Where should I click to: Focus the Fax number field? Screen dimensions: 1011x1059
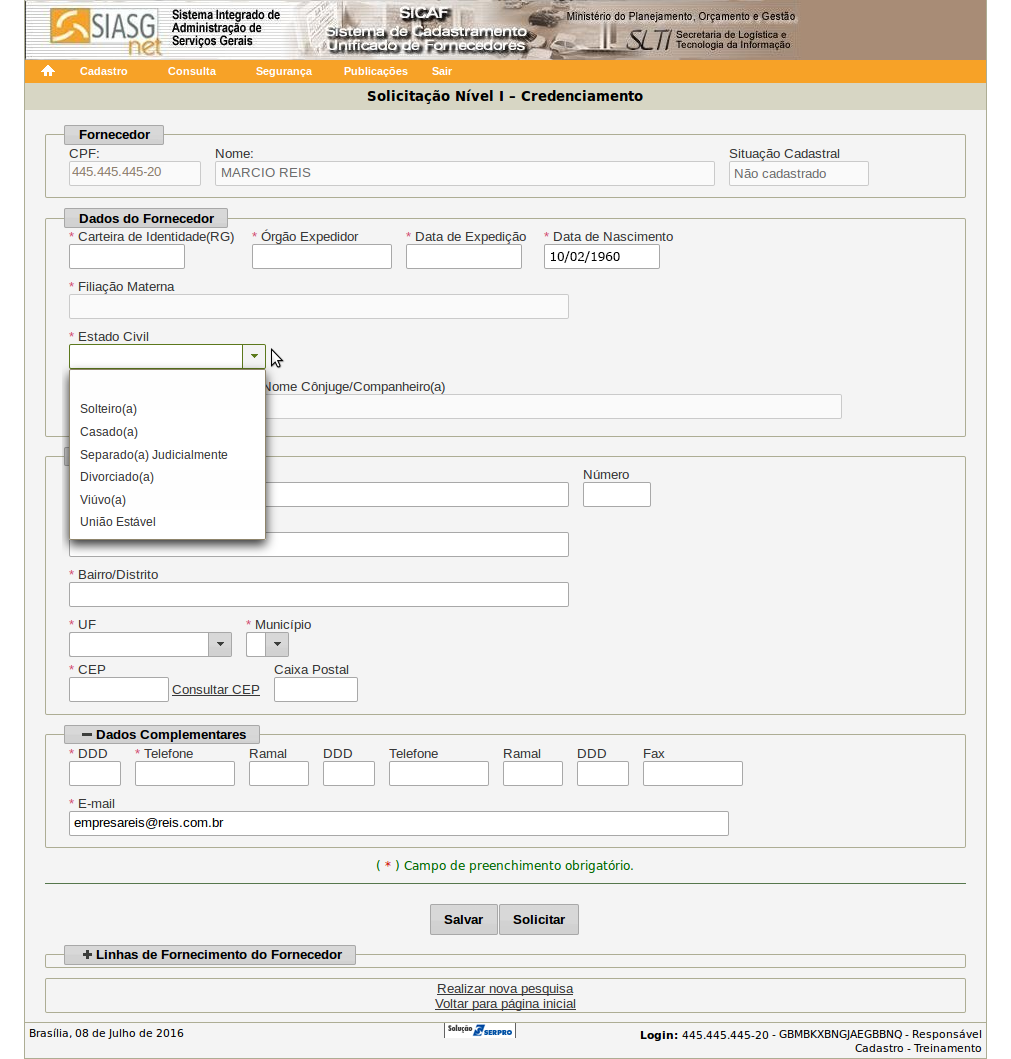pyautogui.click(x=693, y=773)
